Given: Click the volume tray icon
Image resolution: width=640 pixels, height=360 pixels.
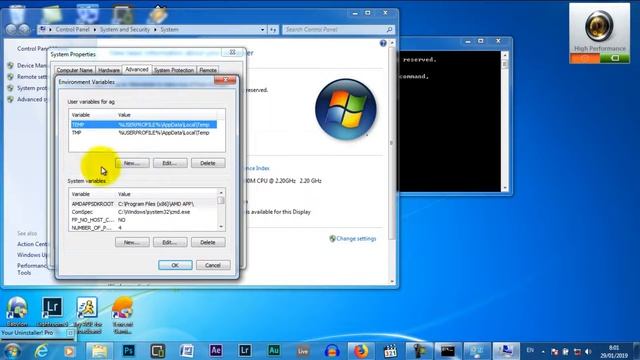Looking at the screenshot, I should point(588,351).
